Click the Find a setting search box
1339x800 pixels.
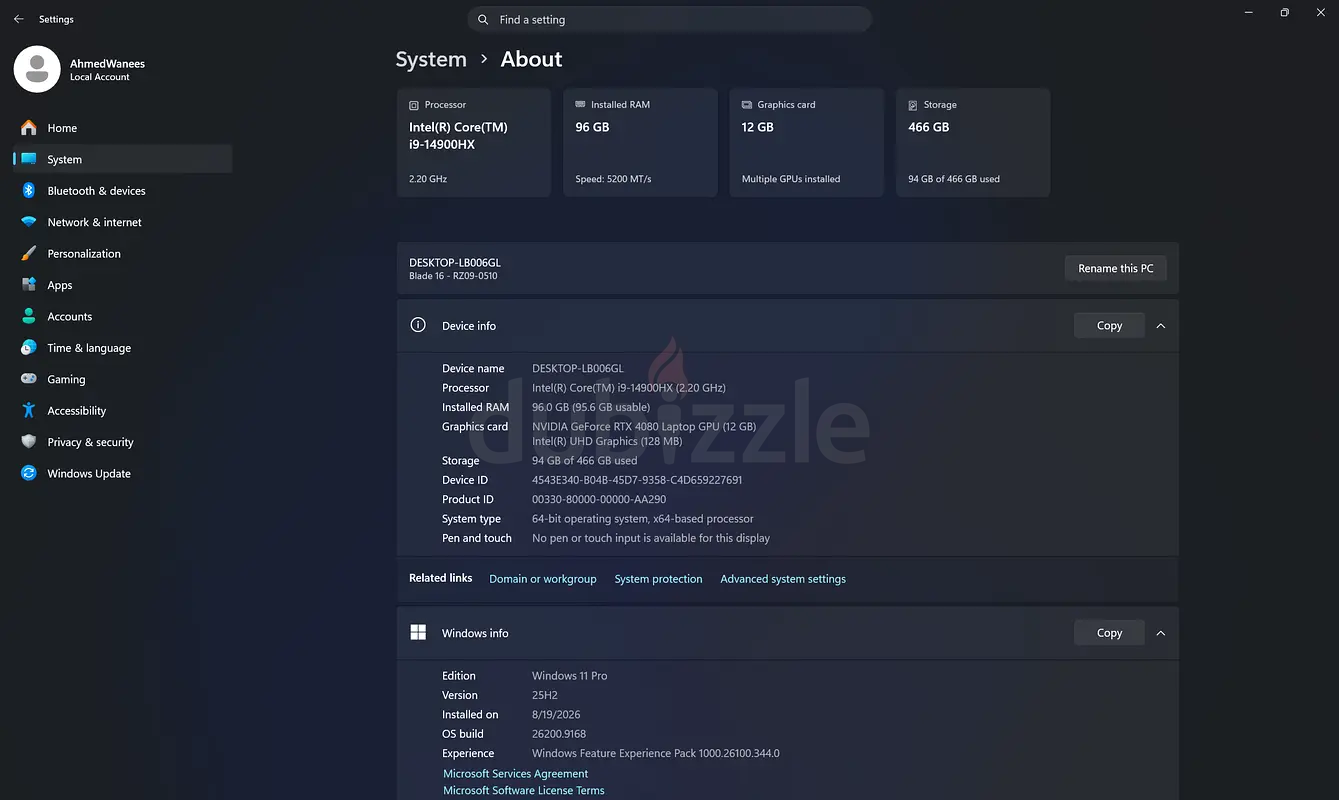[669, 20]
